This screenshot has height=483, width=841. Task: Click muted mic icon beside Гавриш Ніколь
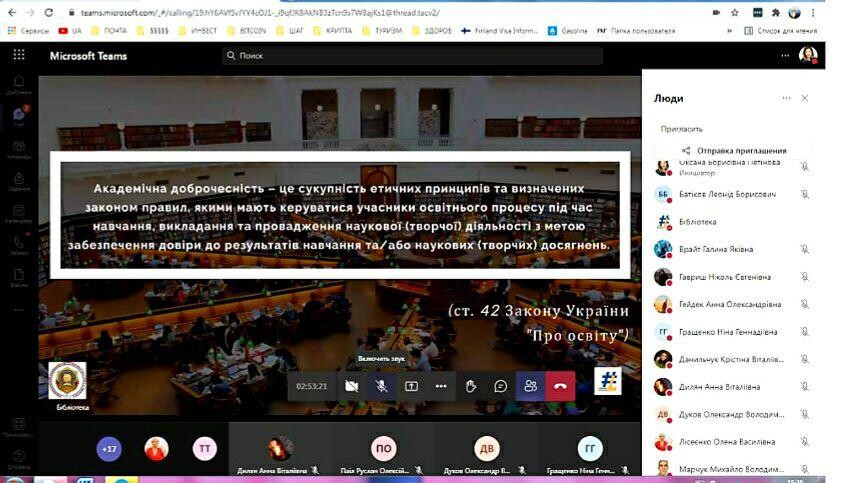pyautogui.click(x=805, y=277)
